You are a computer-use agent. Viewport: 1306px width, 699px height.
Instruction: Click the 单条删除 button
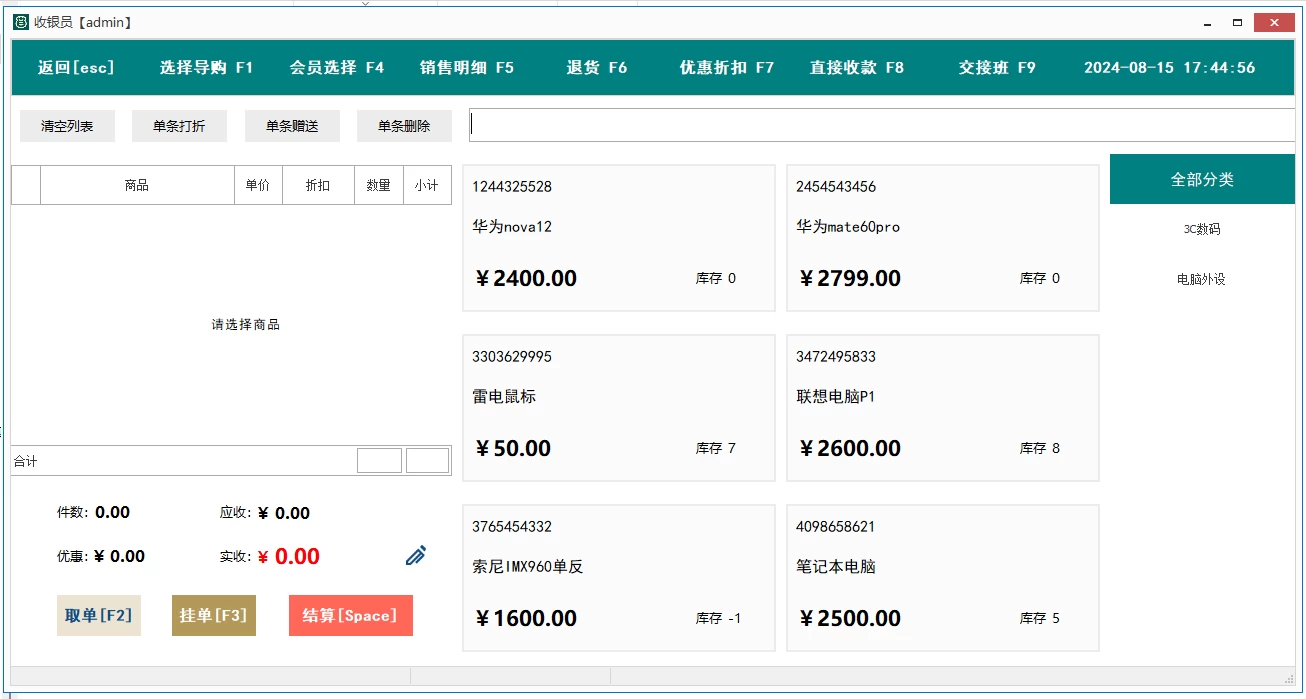click(x=404, y=126)
